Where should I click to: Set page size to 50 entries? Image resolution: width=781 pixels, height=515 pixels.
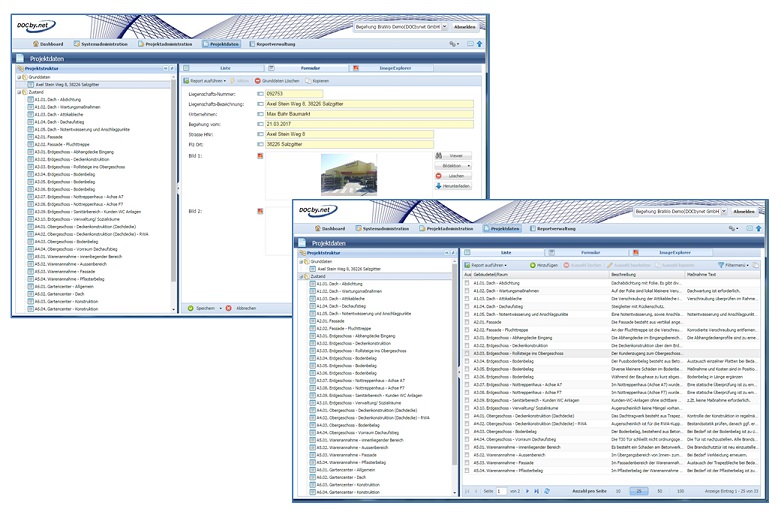[x=659, y=491]
